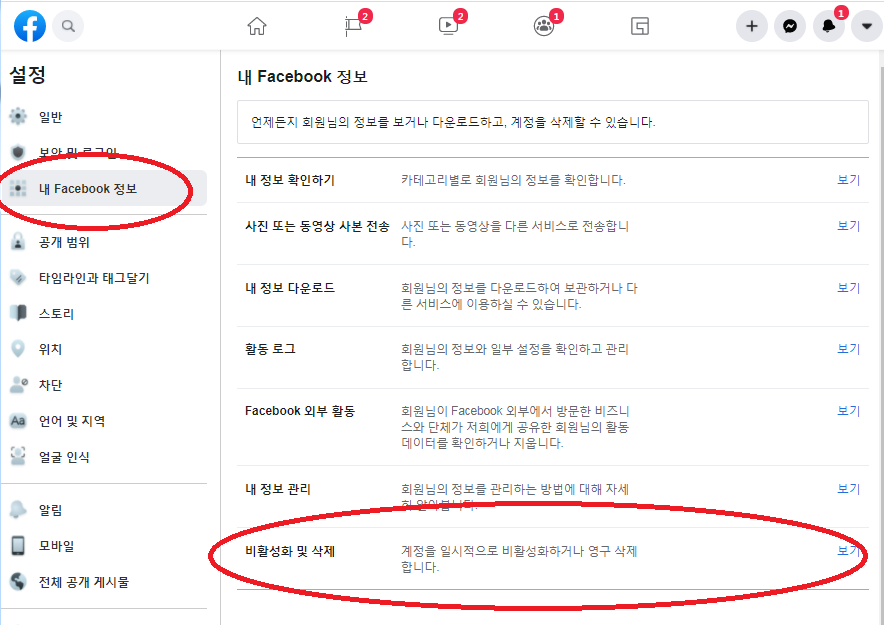Click 보기 for 내 정보 다운로드
This screenshot has height=625, width=884.
[x=848, y=287]
